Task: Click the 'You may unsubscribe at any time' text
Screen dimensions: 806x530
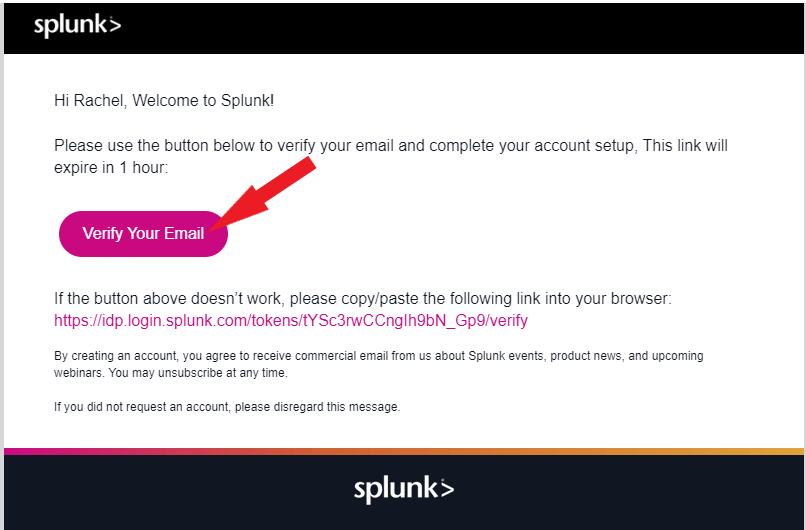Action: pyautogui.click(x=198, y=373)
